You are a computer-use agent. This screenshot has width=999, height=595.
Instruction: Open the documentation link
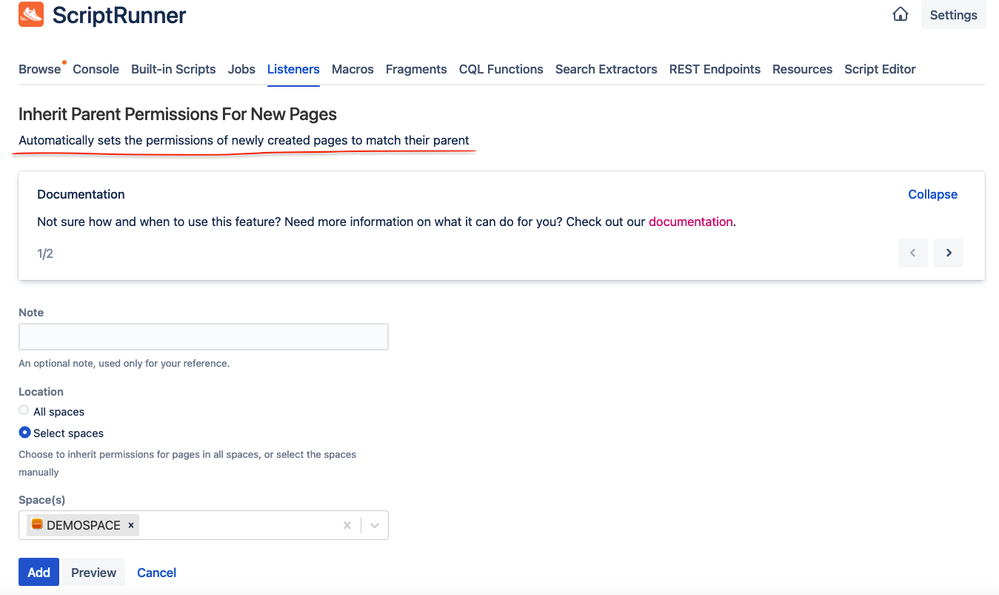tap(691, 222)
